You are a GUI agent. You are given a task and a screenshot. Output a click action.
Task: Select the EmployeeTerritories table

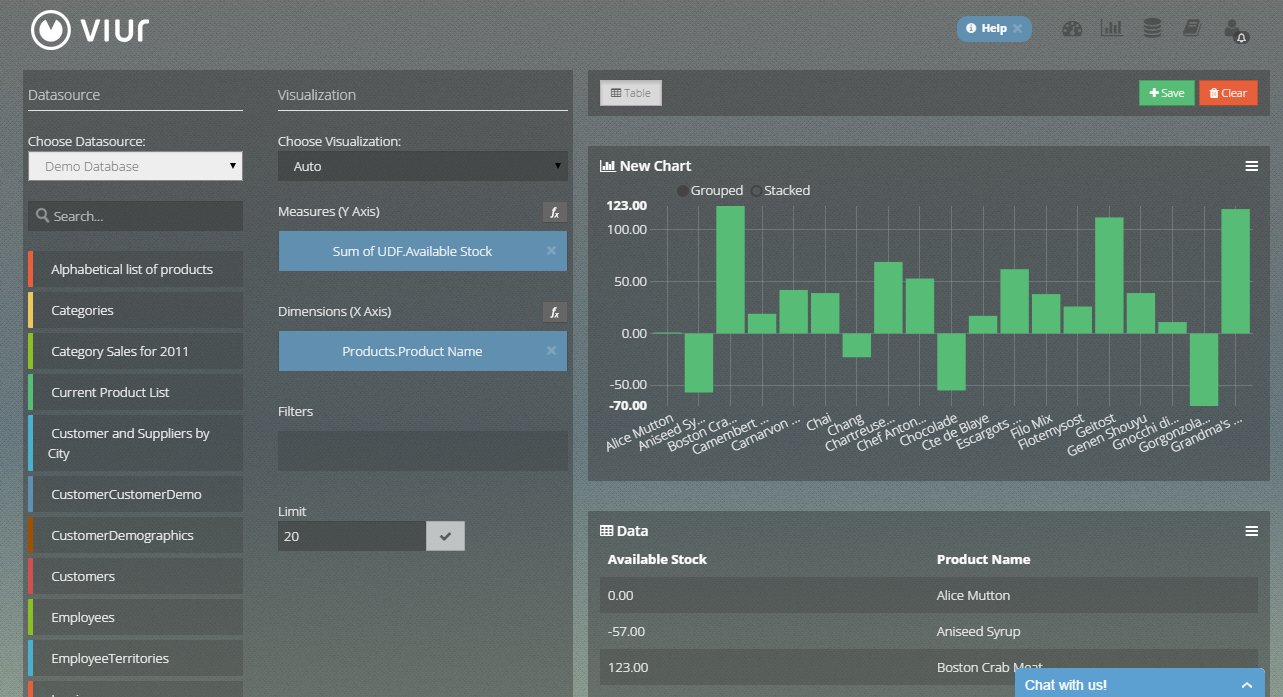(x=135, y=658)
